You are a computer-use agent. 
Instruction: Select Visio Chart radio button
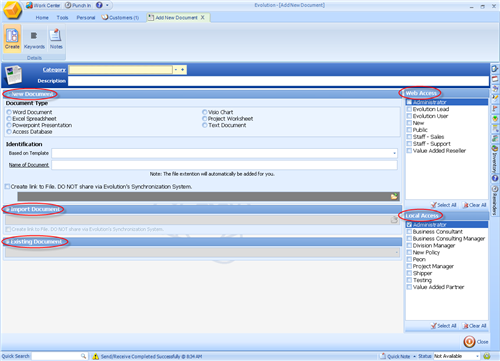tap(205, 112)
